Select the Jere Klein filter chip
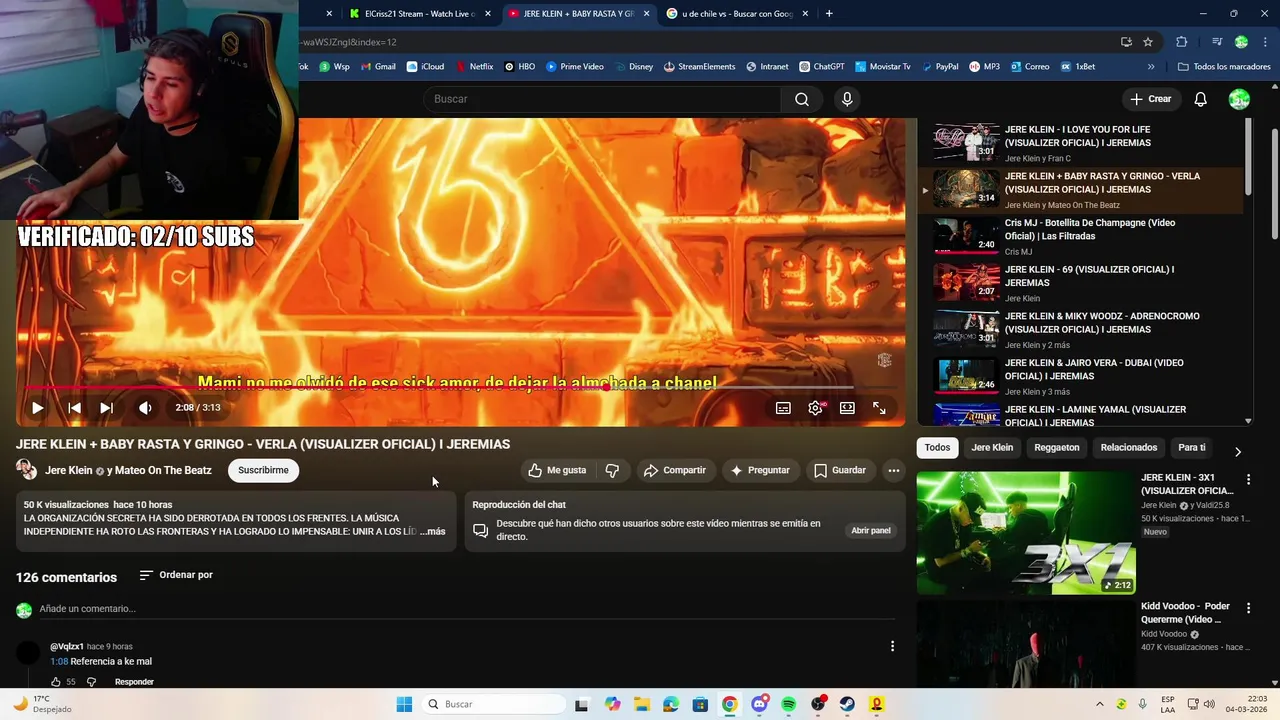The width and height of the screenshot is (1280, 720). coord(992,448)
